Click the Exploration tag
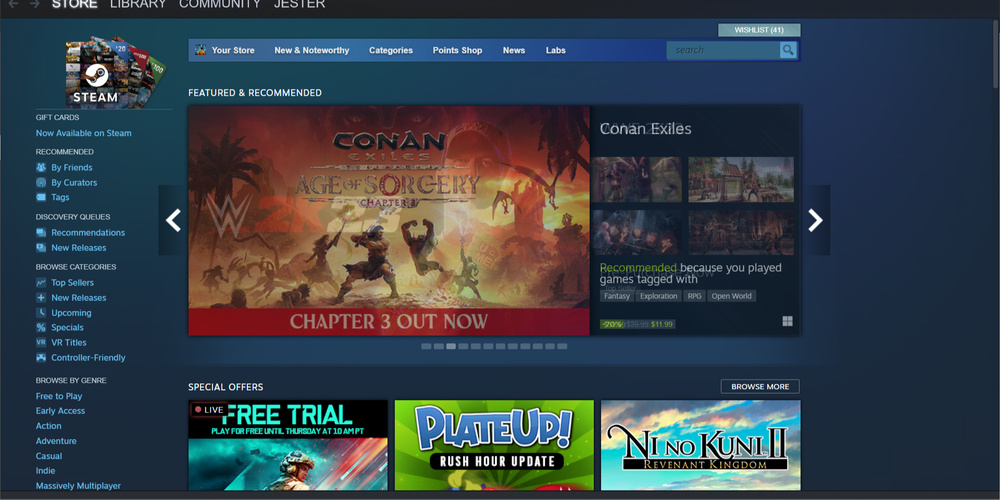 659,296
